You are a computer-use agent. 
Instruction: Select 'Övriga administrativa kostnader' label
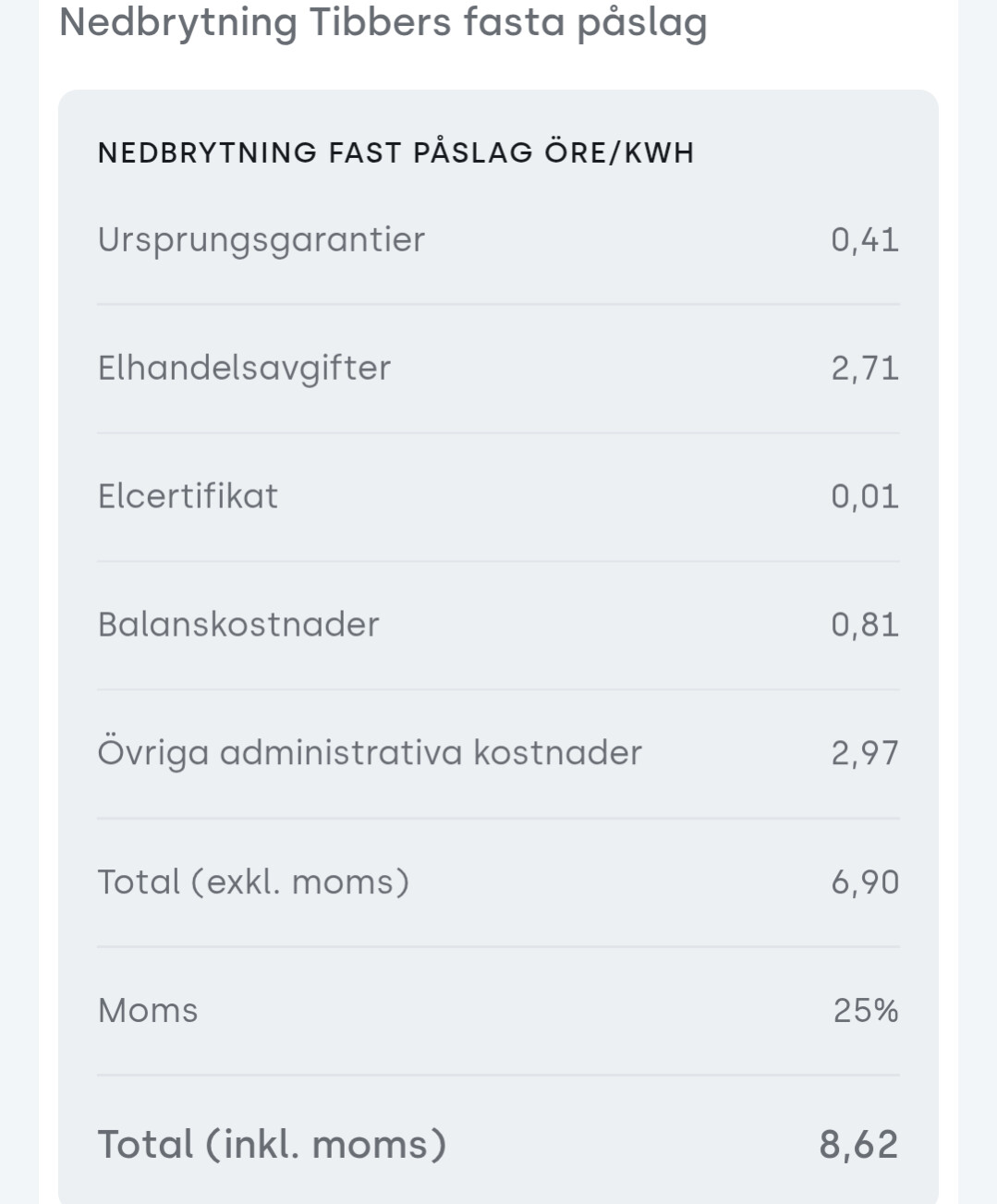(x=370, y=753)
